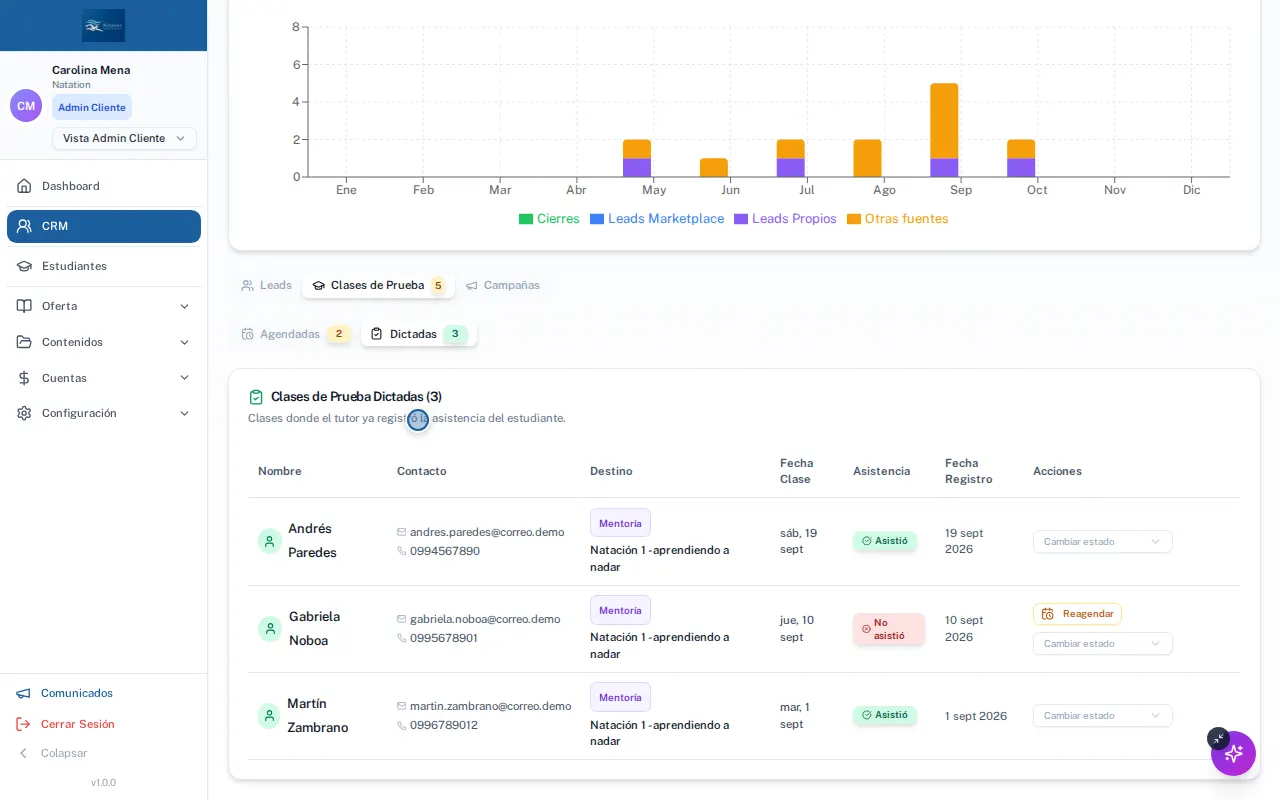Collapse the sidebar with Colapsar
The image size is (1280, 800).
tap(53, 753)
